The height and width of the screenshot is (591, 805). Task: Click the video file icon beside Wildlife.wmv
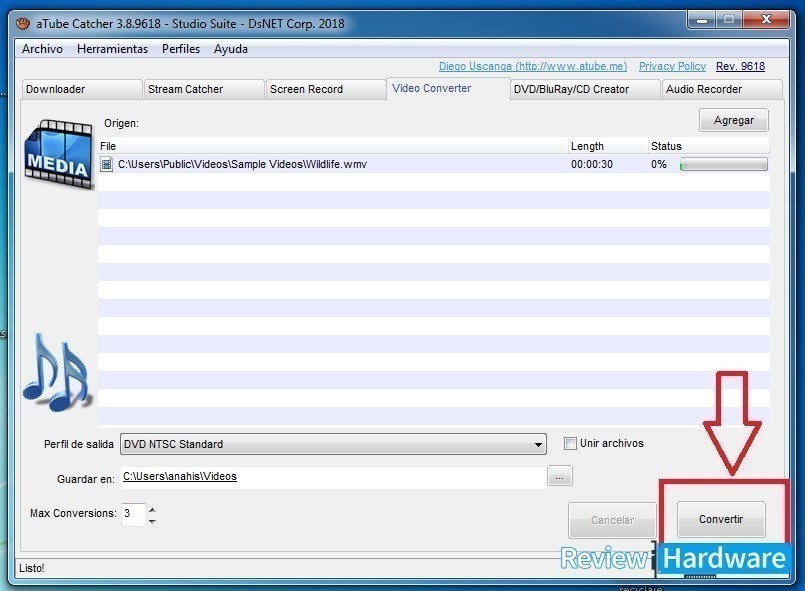(x=106, y=164)
